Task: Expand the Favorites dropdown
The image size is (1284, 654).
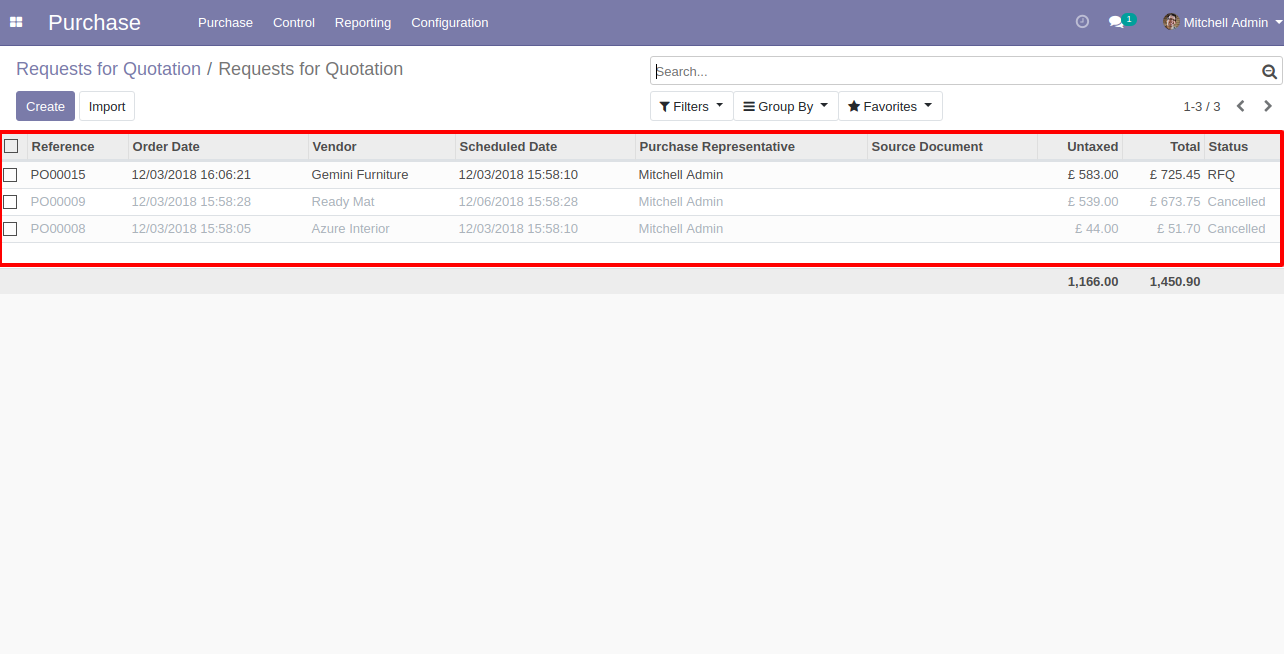Action: pyautogui.click(x=890, y=106)
